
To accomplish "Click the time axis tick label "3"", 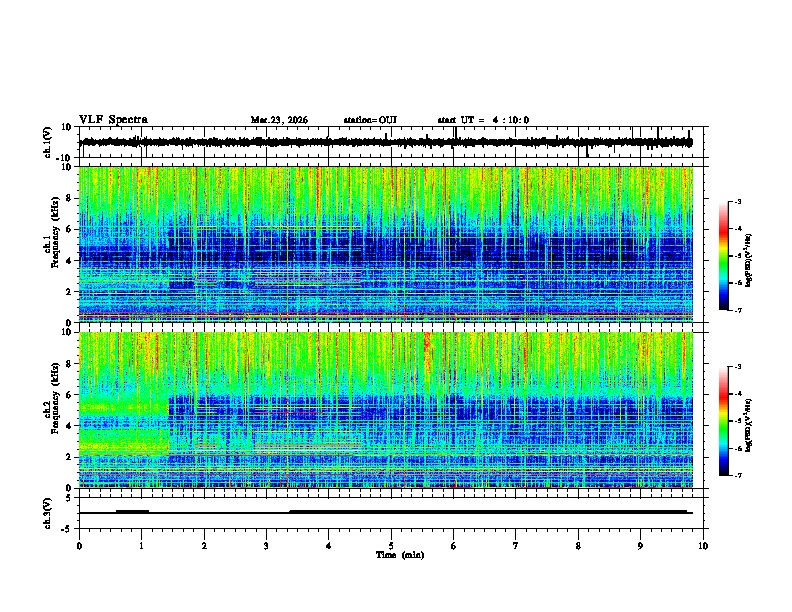I will click(x=266, y=546).
